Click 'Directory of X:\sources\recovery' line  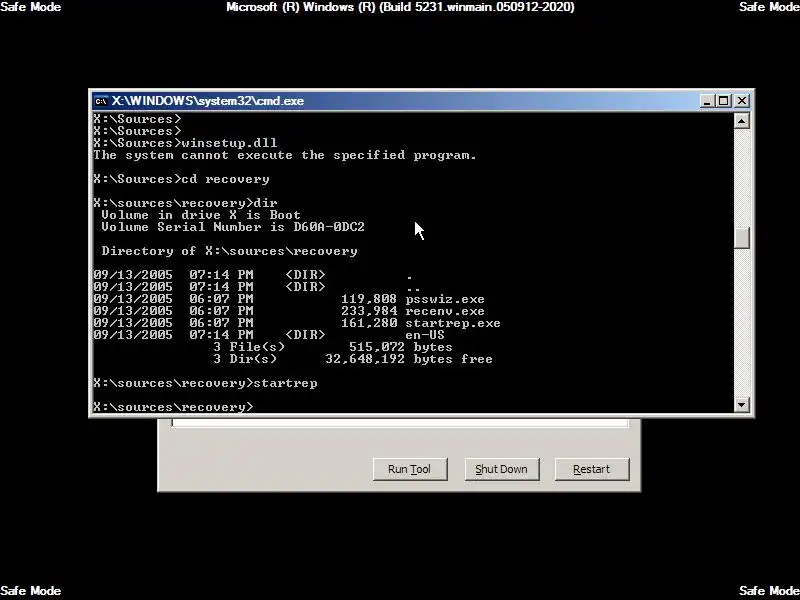pos(230,251)
